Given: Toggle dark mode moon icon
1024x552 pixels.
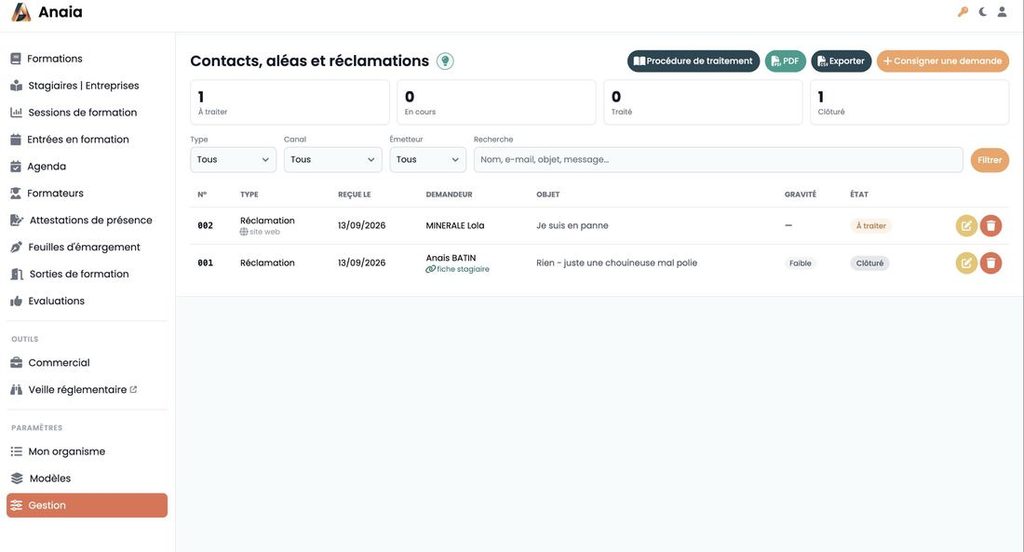Looking at the screenshot, I should pos(982,12).
